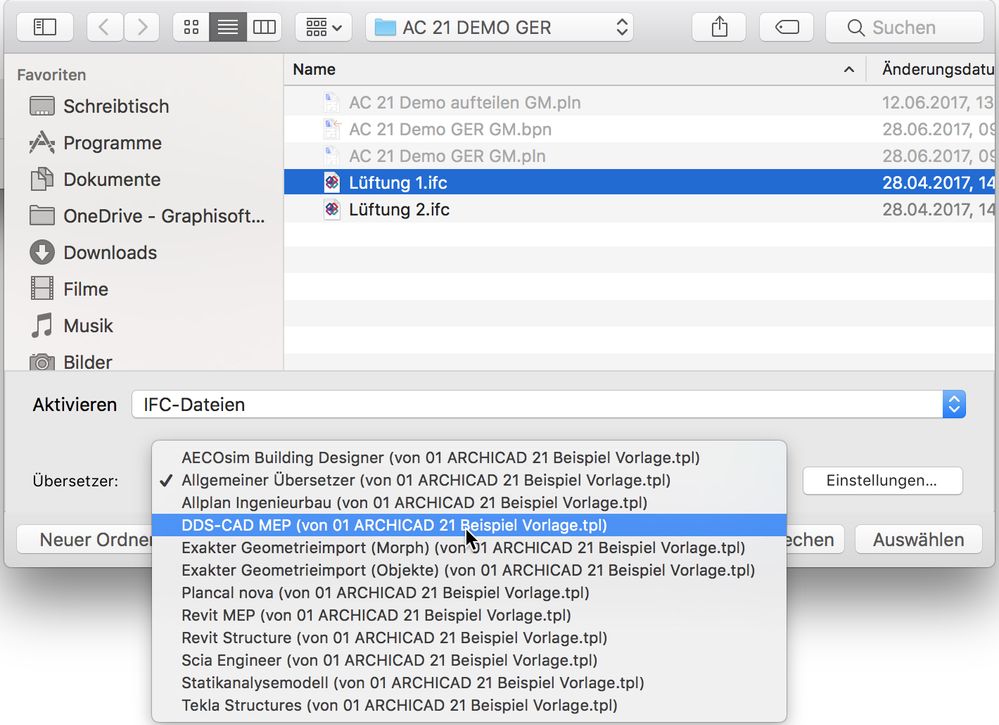Choose Revit Structure translator
This screenshot has width=999, height=725.
tap(469, 638)
